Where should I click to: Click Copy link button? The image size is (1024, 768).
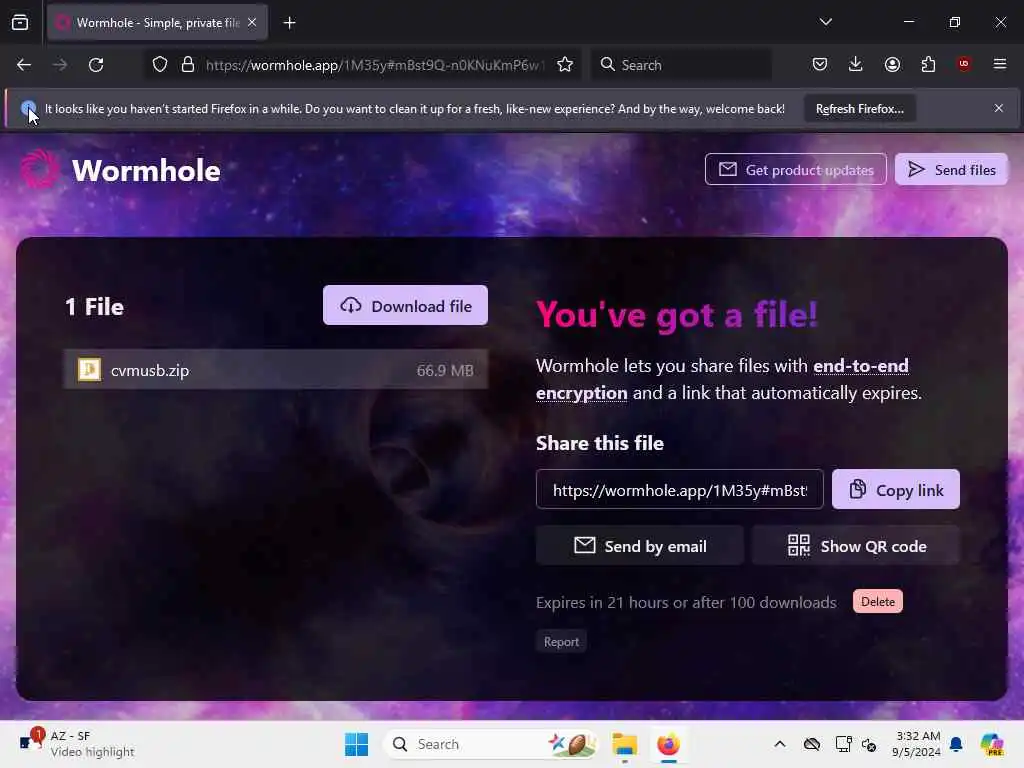tap(895, 490)
